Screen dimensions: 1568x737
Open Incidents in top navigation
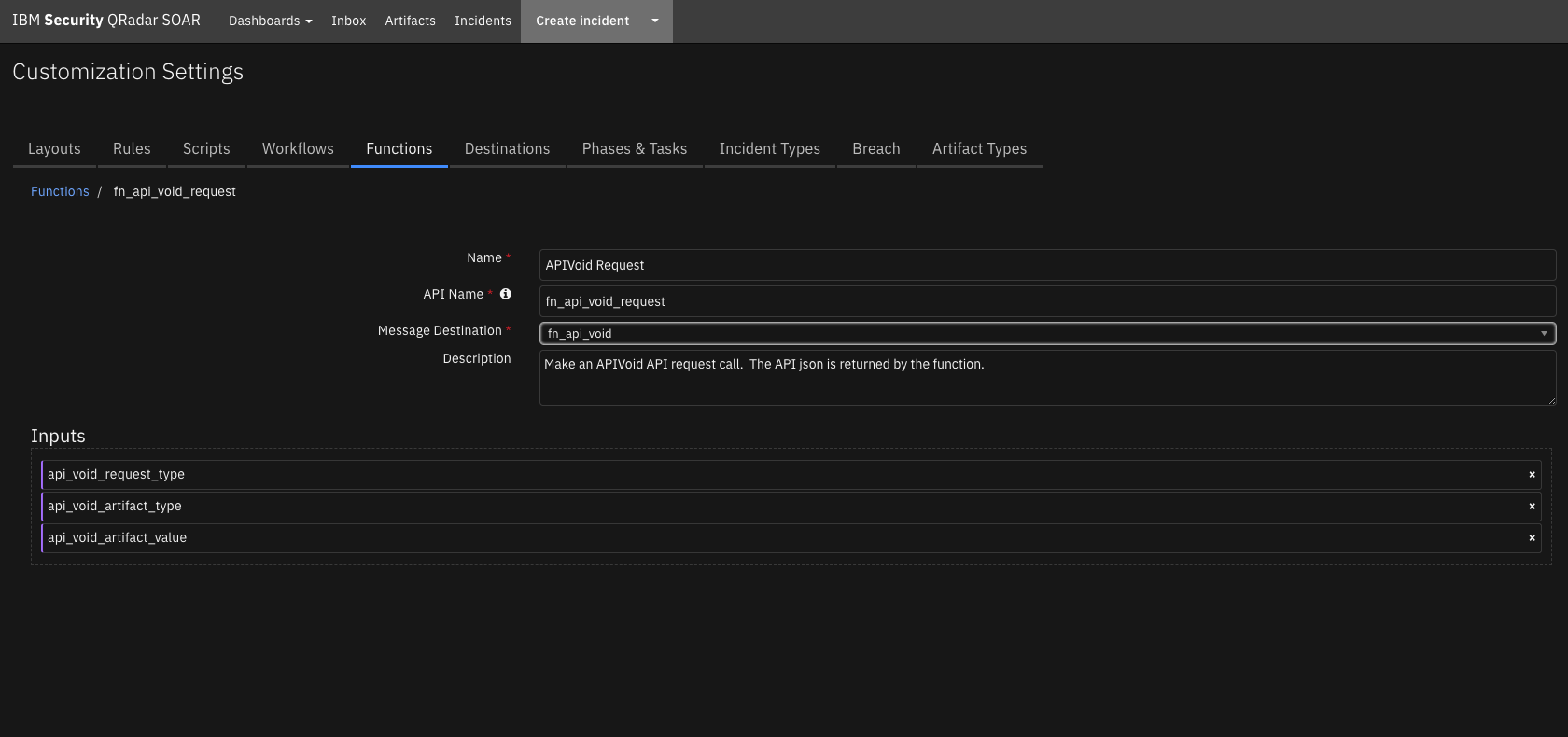[x=483, y=21]
